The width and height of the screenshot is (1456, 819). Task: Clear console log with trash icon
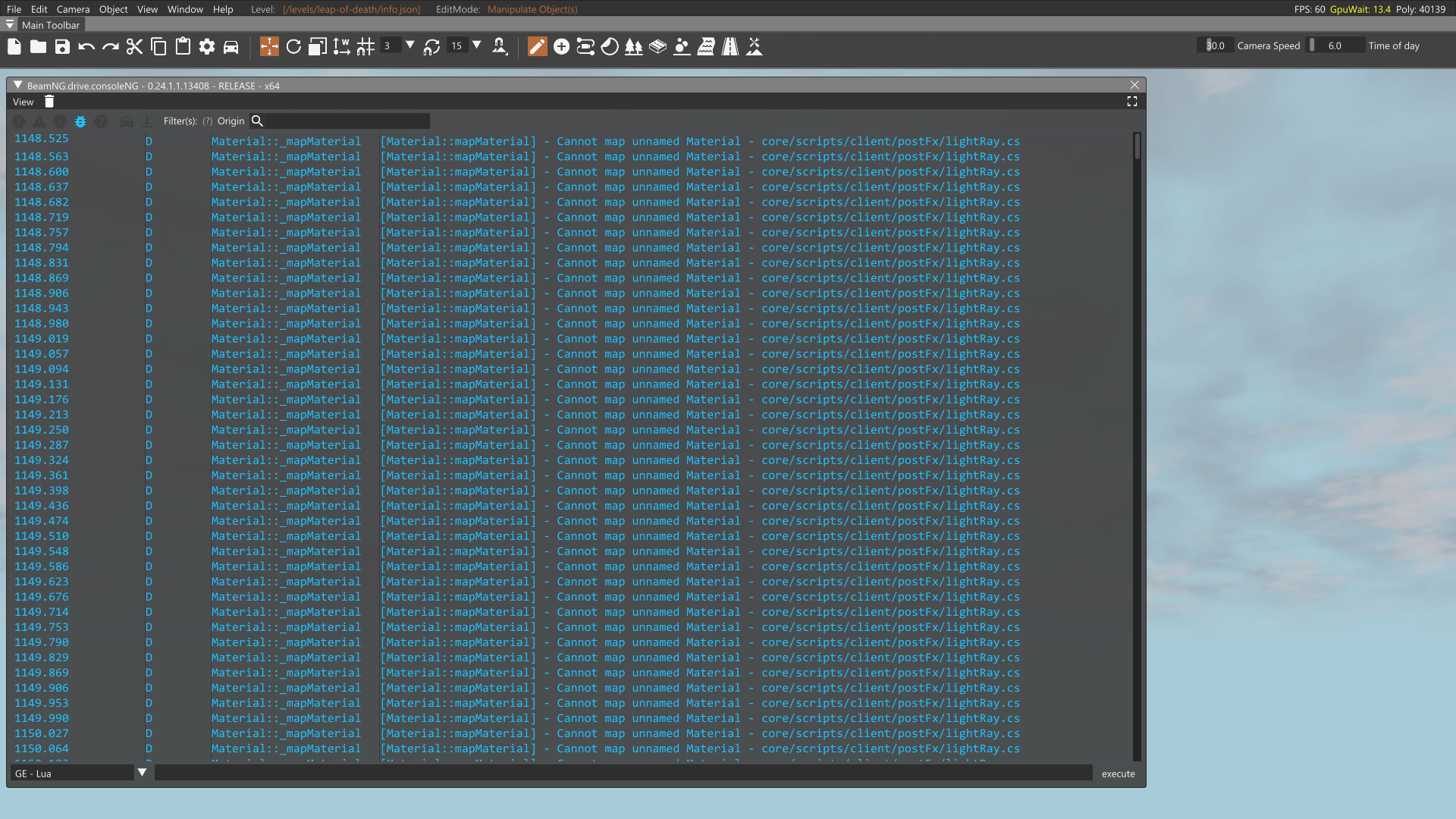[x=49, y=102]
